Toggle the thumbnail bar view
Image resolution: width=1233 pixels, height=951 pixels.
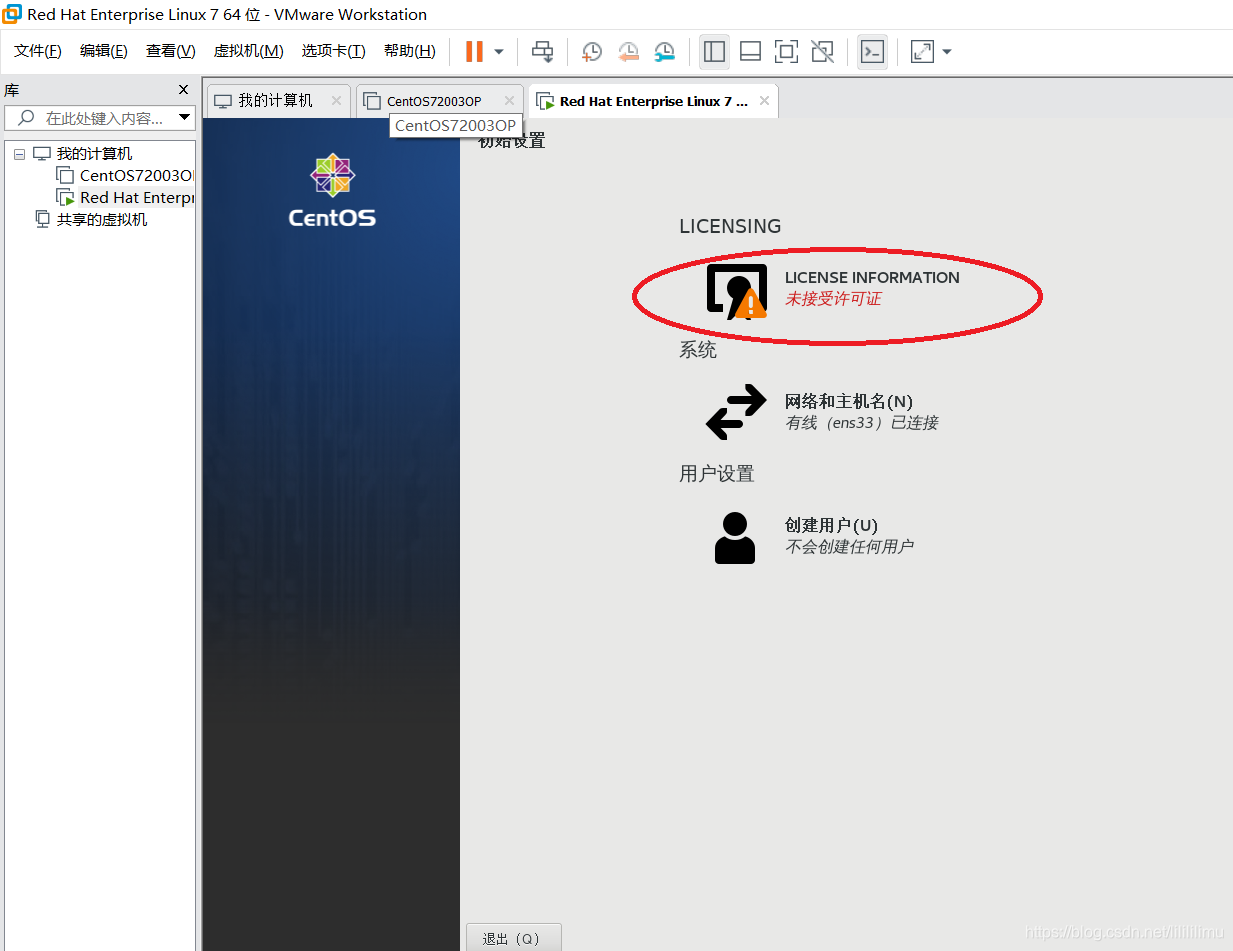tap(750, 51)
